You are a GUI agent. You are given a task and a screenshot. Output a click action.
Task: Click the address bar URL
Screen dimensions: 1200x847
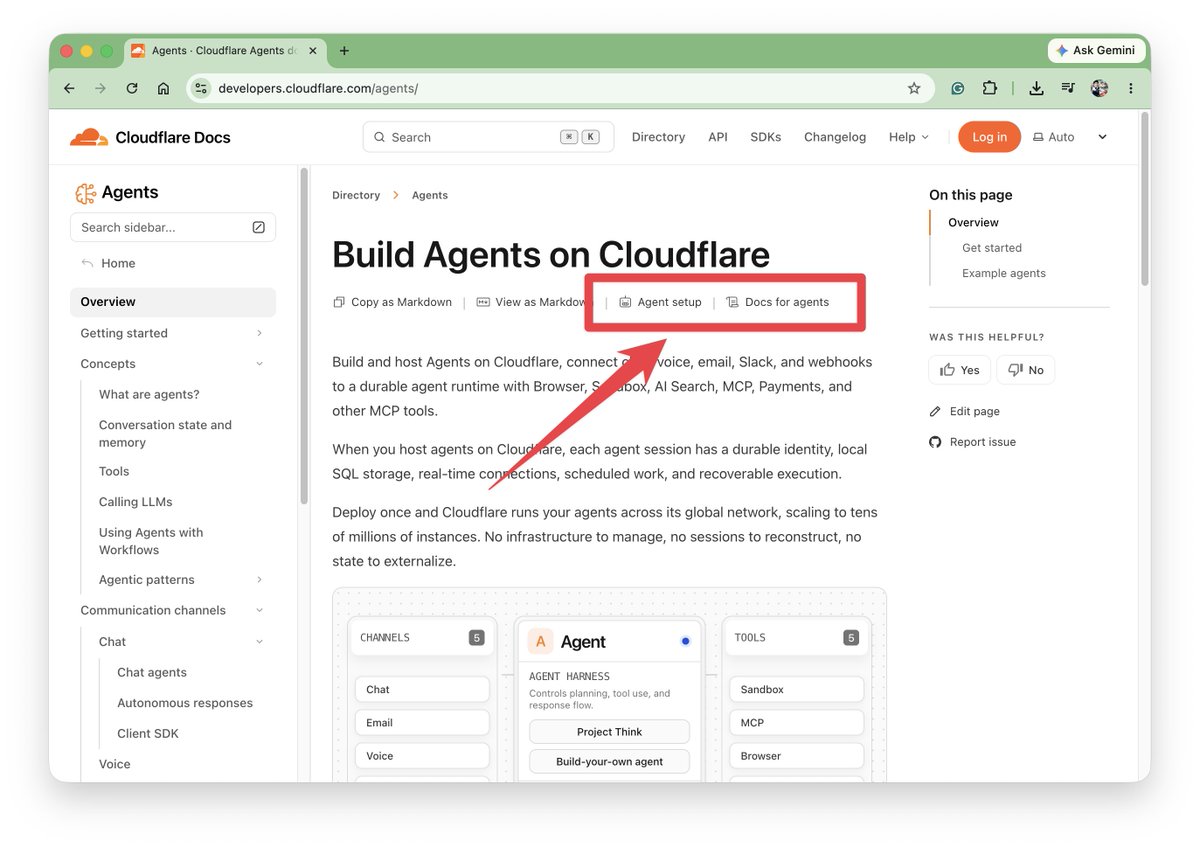pyautogui.click(x=318, y=88)
